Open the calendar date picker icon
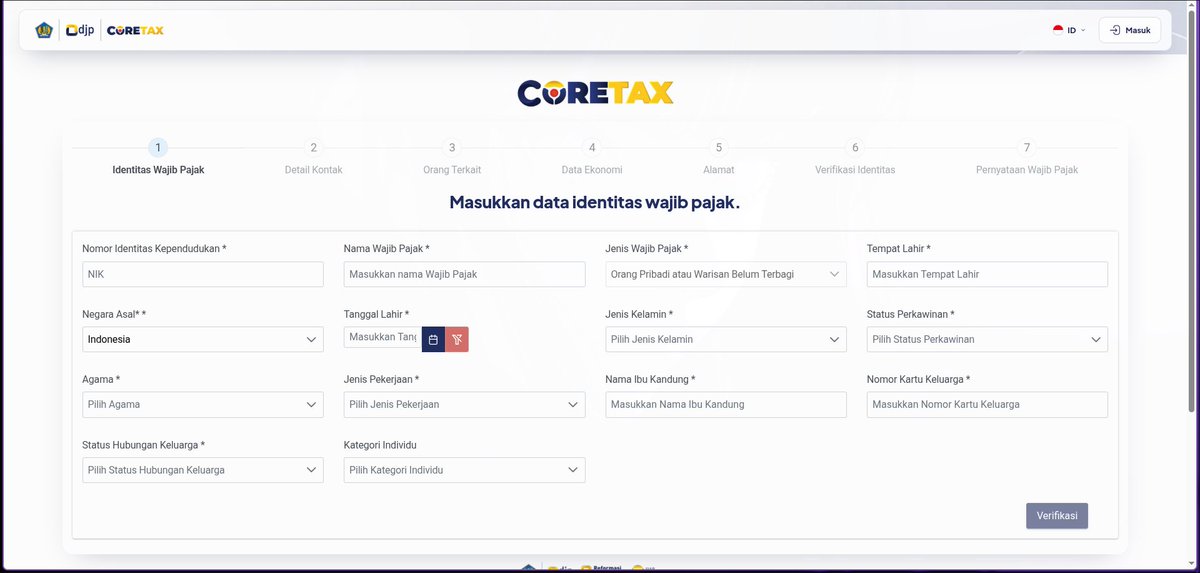The height and width of the screenshot is (573, 1200). tap(433, 339)
